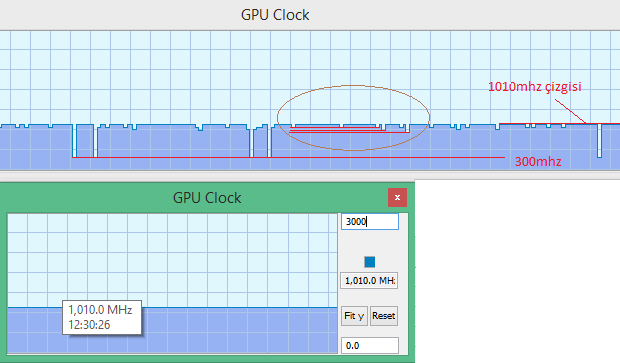
Task: Focus the 3000 maximum value field
Action: coord(370,221)
